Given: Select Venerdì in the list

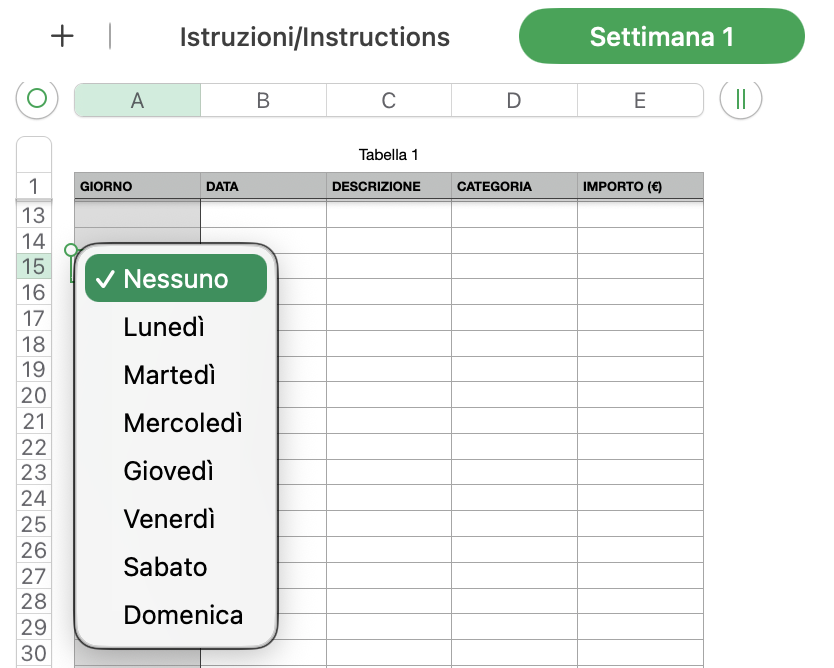Looking at the screenshot, I should click(170, 519).
